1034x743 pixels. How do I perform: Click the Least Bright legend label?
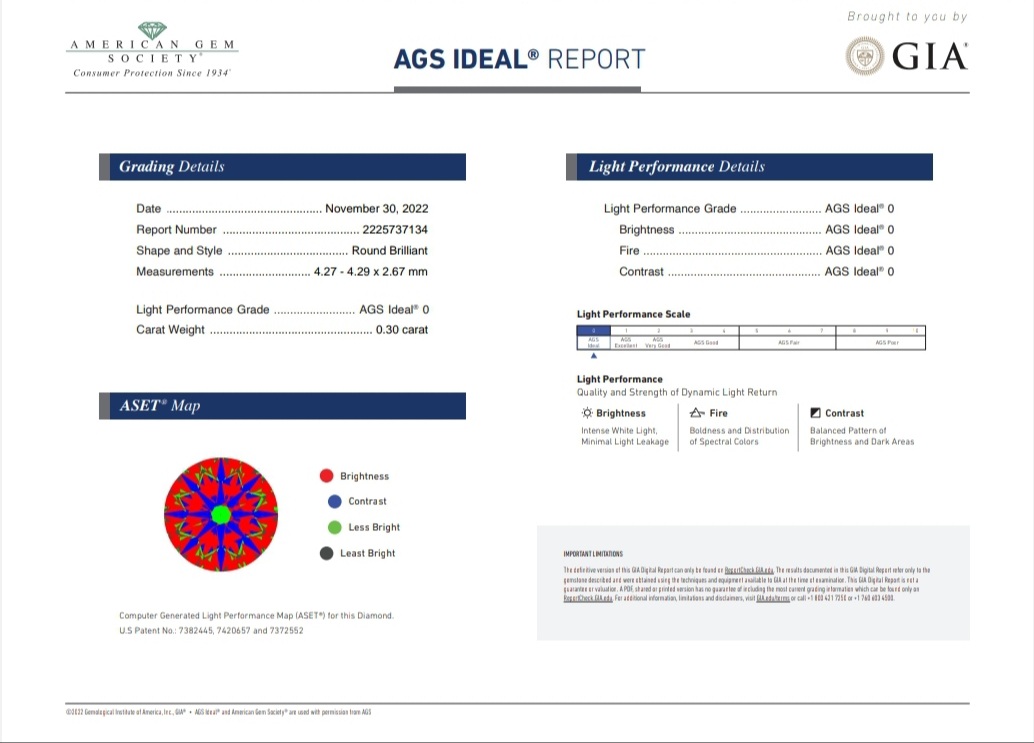click(367, 553)
